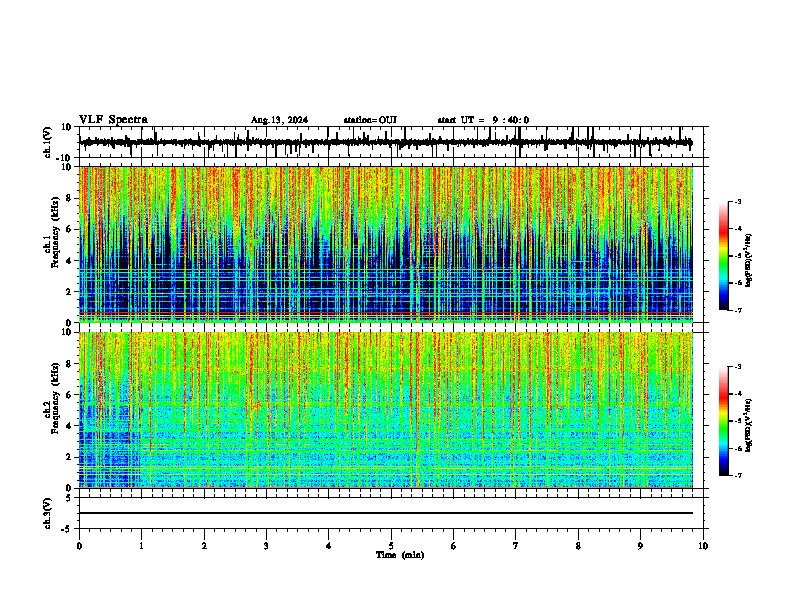Click the ch.1 "Frequency (kHz)" axis label
Viewport: 792px width, 612px height.
[x=56, y=232]
